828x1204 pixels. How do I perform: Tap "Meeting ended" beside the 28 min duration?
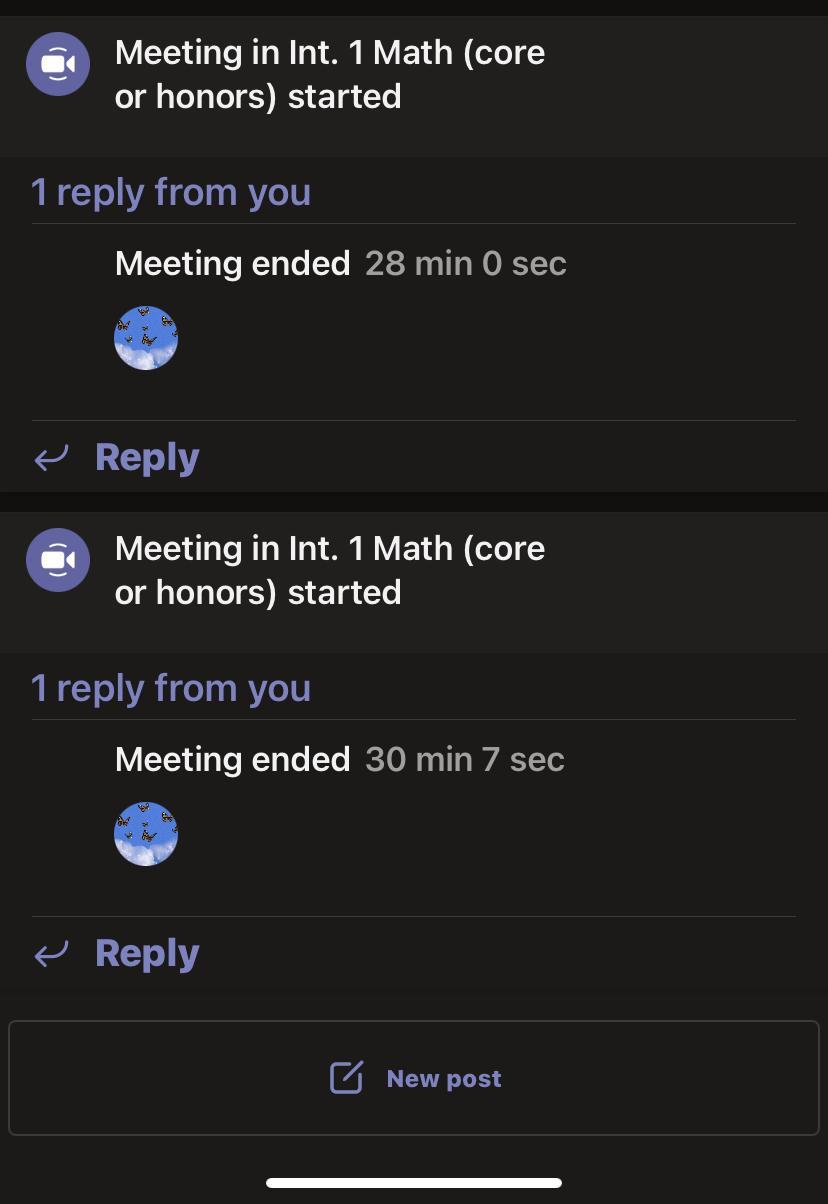(x=232, y=264)
